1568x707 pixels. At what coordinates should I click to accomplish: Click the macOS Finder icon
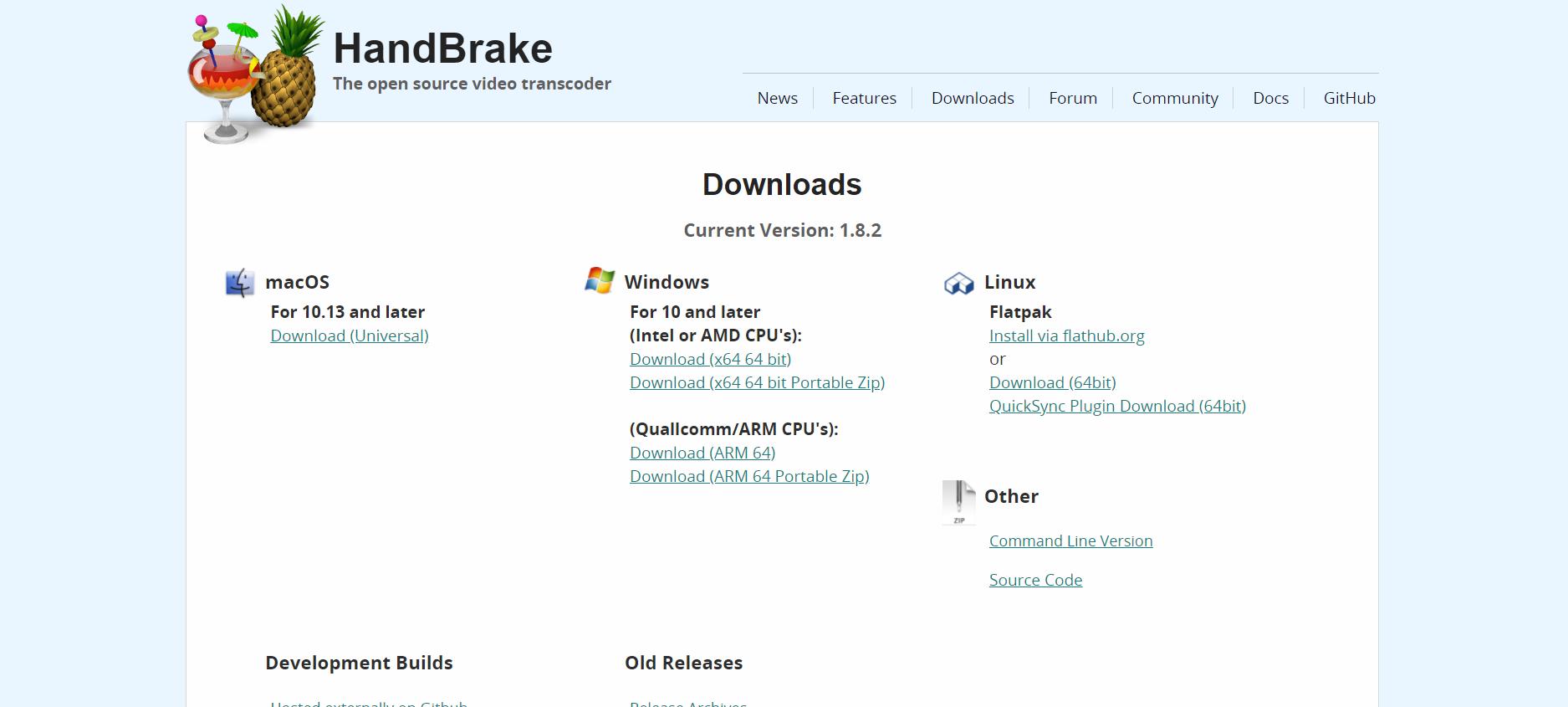(x=240, y=283)
